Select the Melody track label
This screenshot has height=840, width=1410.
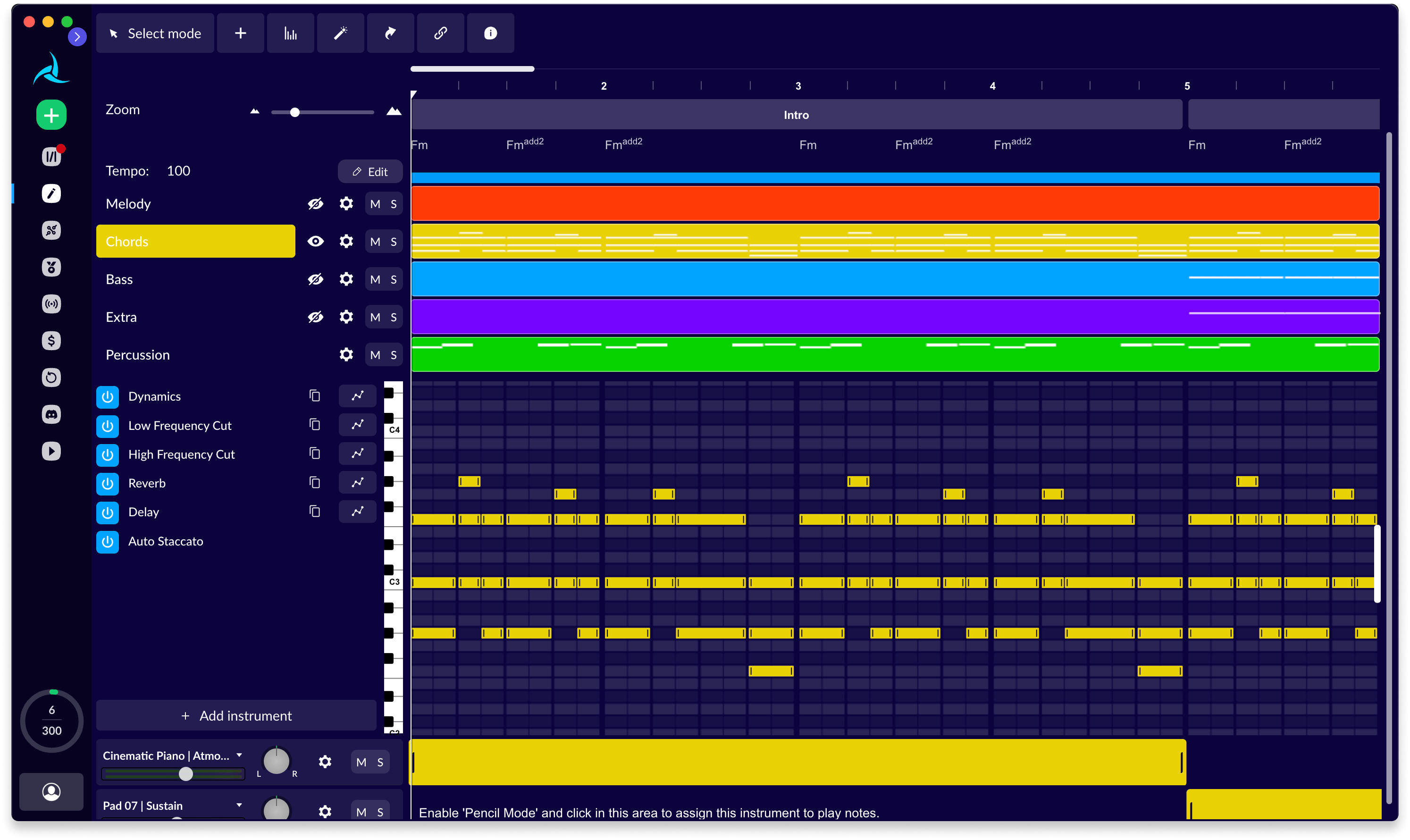pos(128,204)
